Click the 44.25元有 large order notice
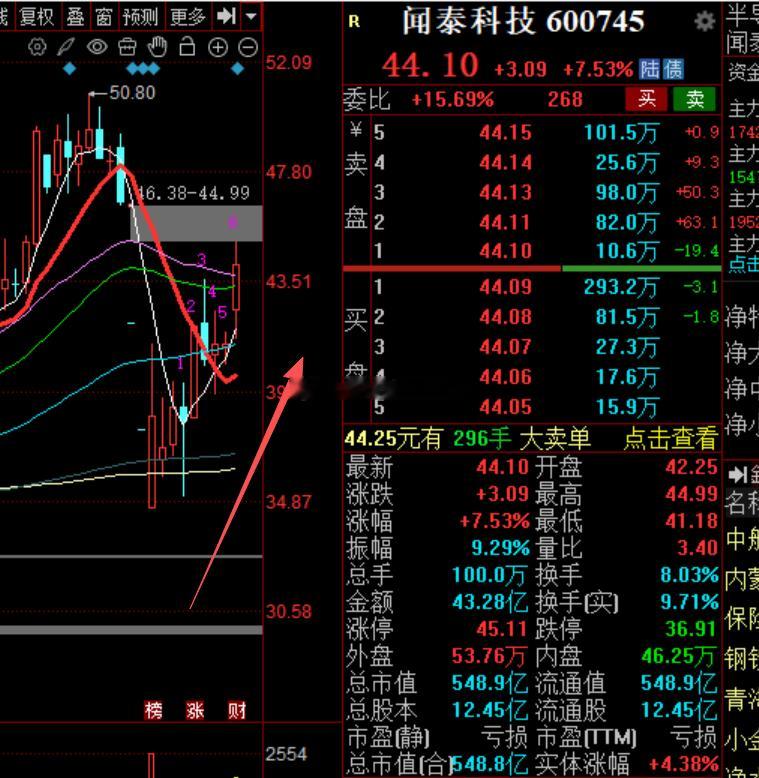The height and width of the screenshot is (778, 759). [x=393, y=439]
